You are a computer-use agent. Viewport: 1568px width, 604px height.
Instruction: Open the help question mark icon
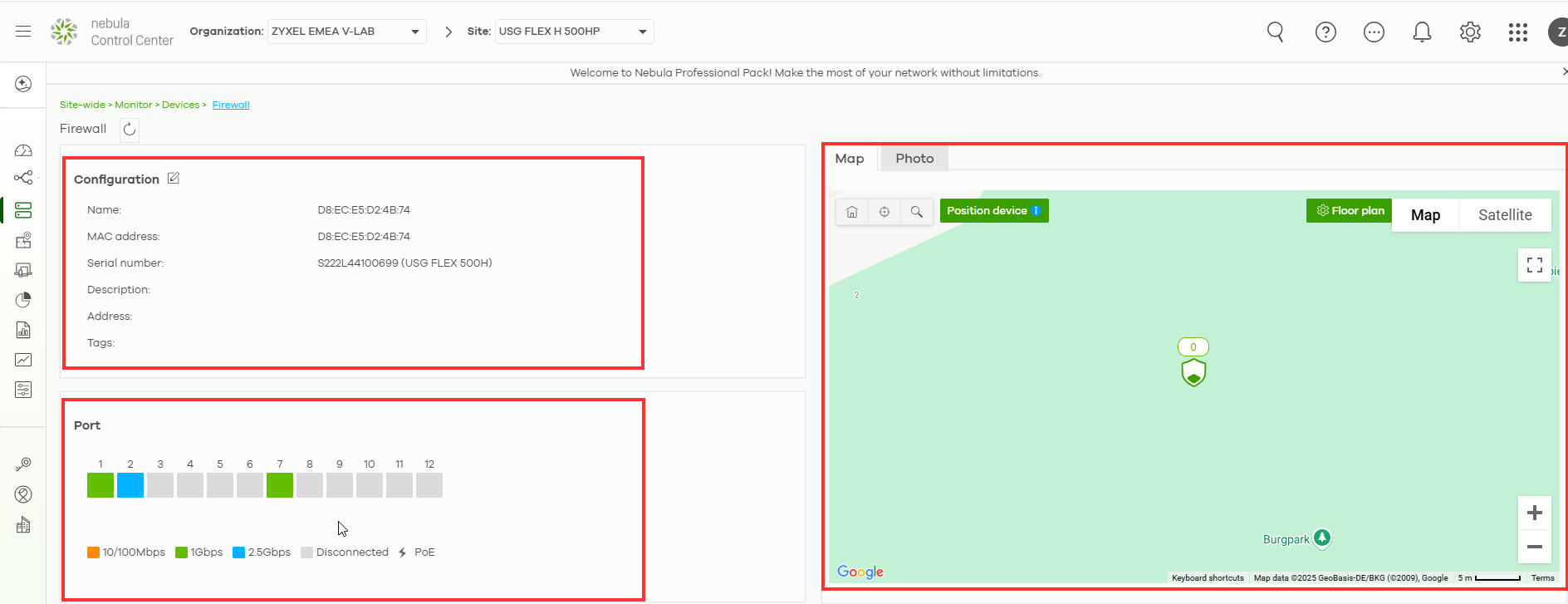[1325, 32]
